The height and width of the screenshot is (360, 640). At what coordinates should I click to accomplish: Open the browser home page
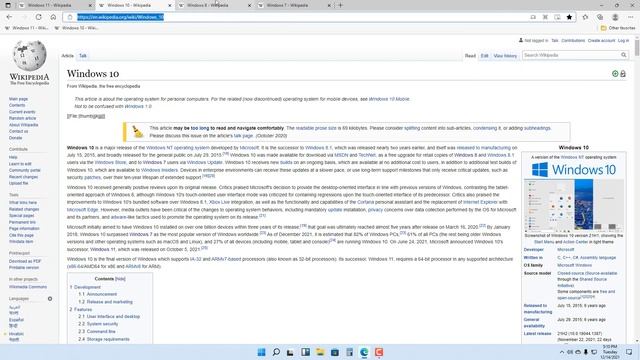coord(53,17)
